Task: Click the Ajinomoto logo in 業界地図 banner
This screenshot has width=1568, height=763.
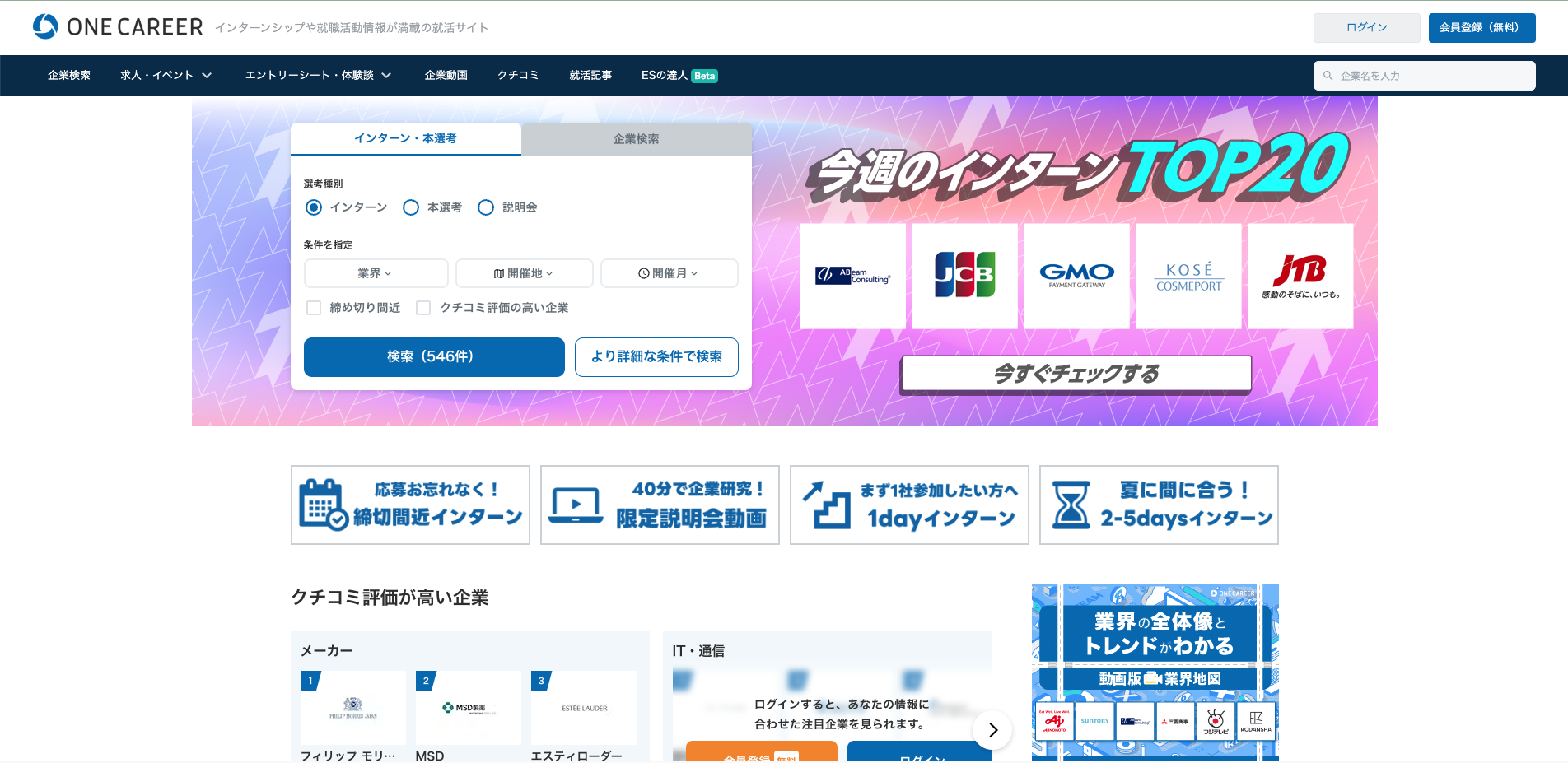Action: (x=1054, y=722)
